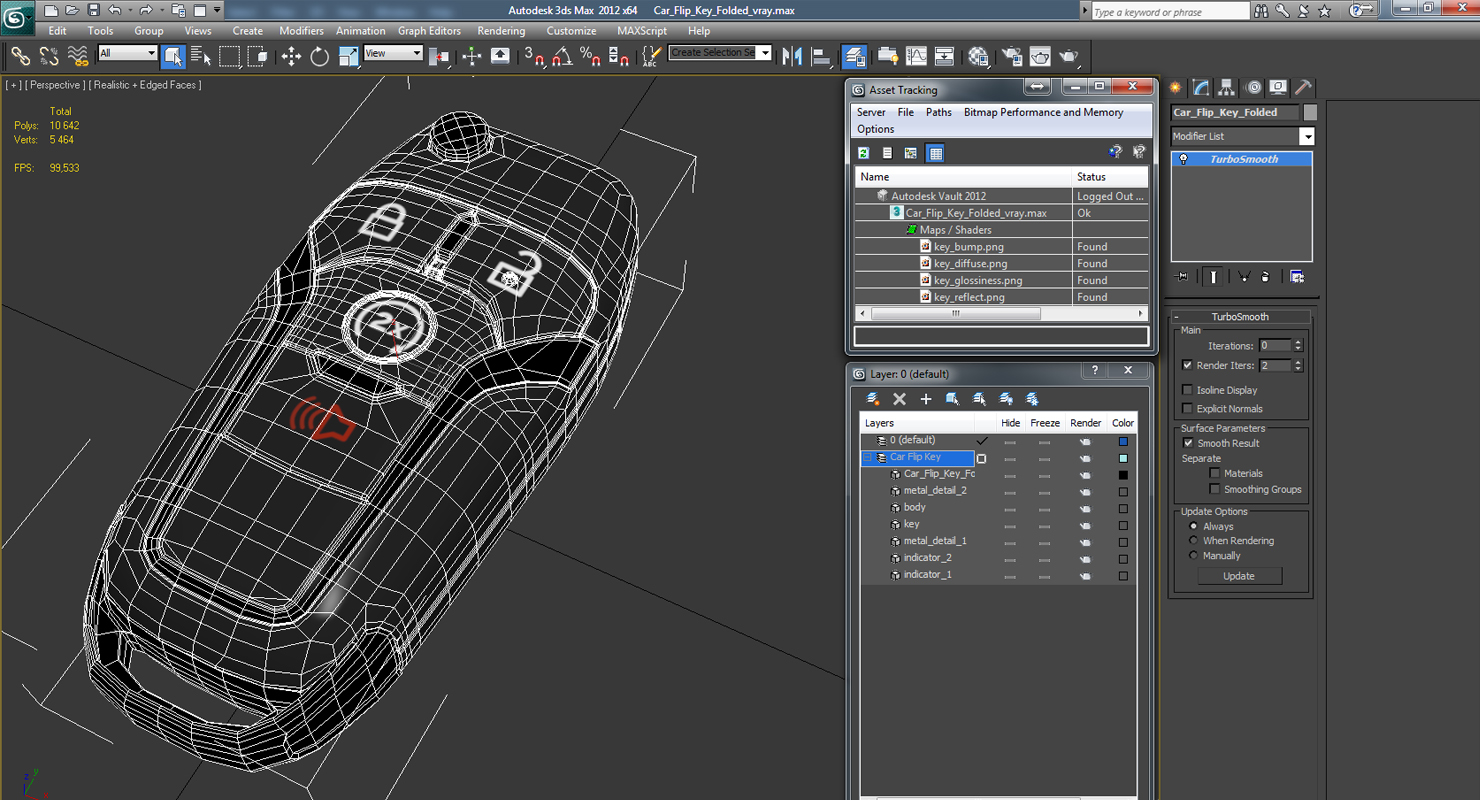Image resolution: width=1480 pixels, height=800 pixels.
Task: Open Paths menu in Asset Tracking
Action: (x=938, y=112)
